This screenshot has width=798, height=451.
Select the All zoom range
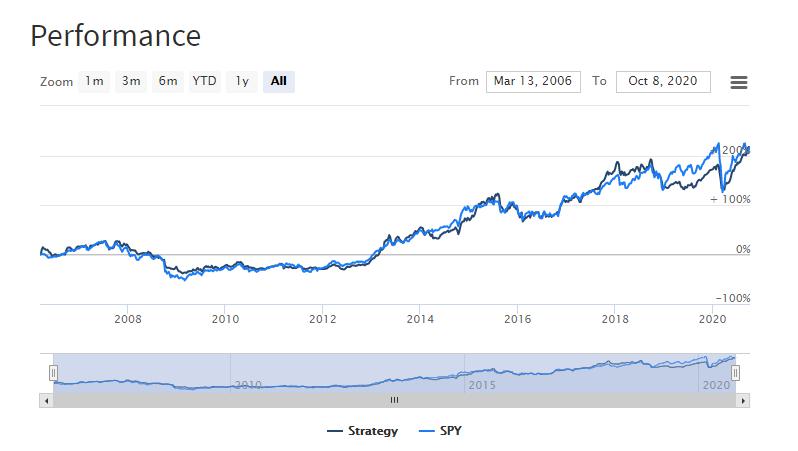279,81
